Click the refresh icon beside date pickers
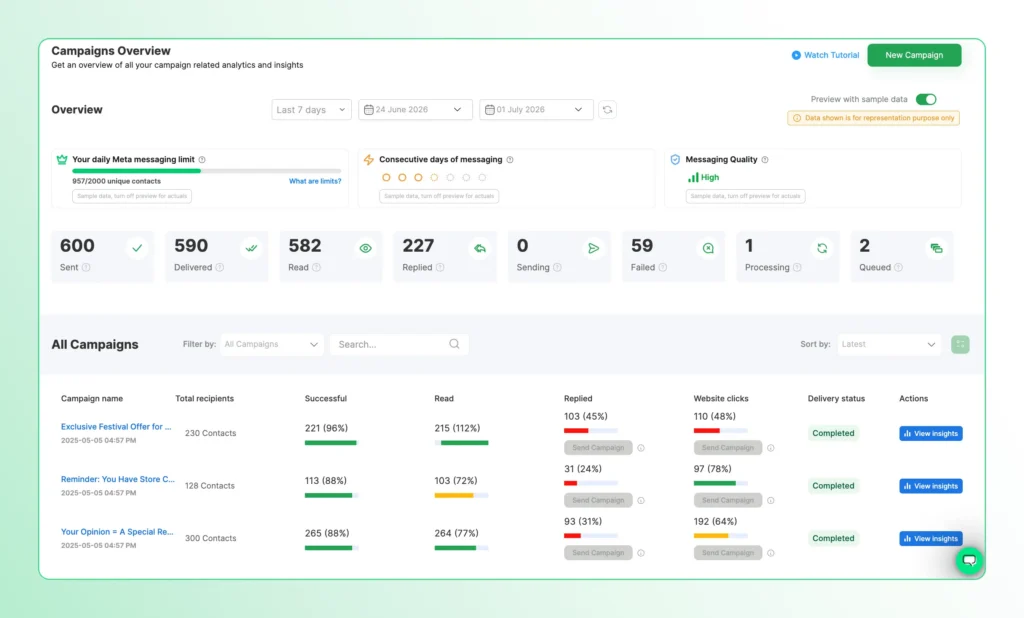 [x=607, y=110]
